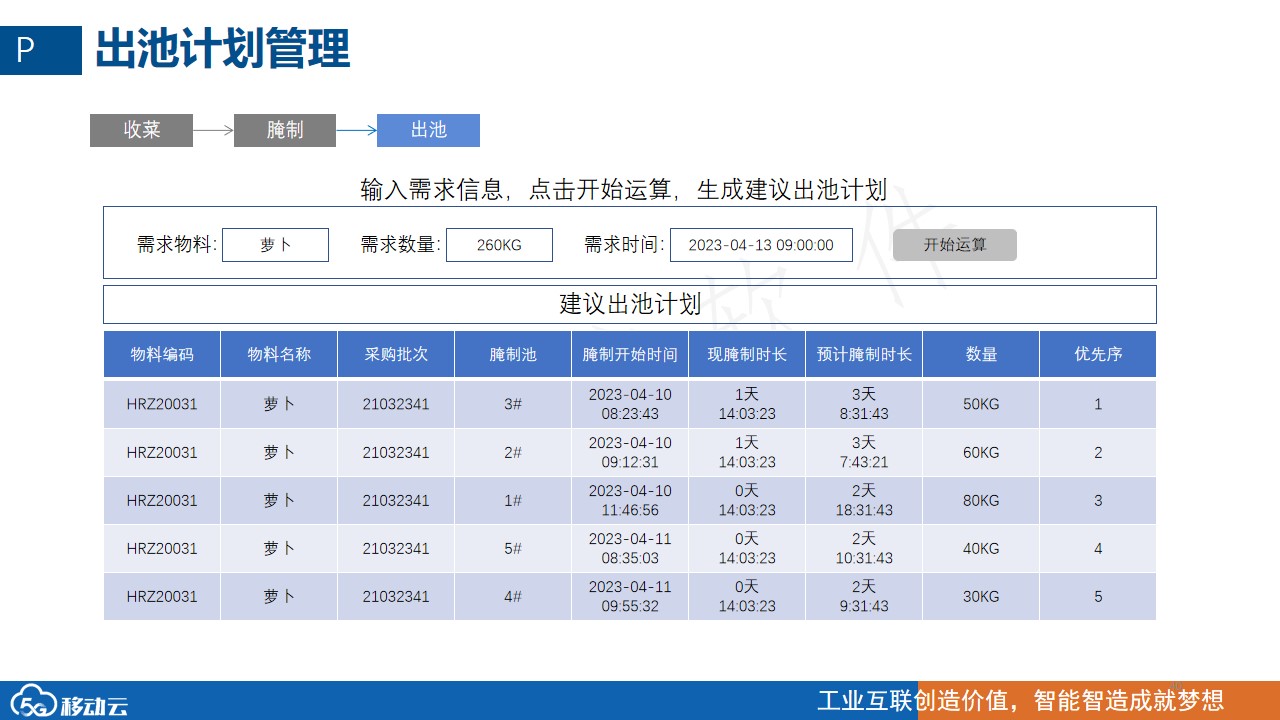Click the 物料编码 column header
This screenshot has height=720, width=1280.
pyautogui.click(x=162, y=354)
